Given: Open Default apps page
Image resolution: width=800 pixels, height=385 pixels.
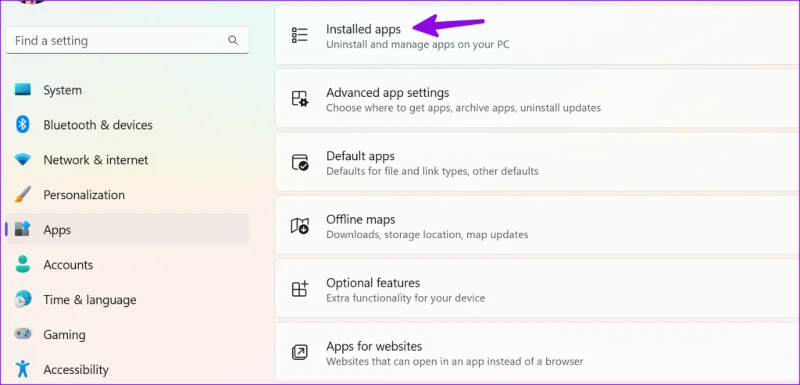Looking at the screenshot, I should tap(537, 162).
